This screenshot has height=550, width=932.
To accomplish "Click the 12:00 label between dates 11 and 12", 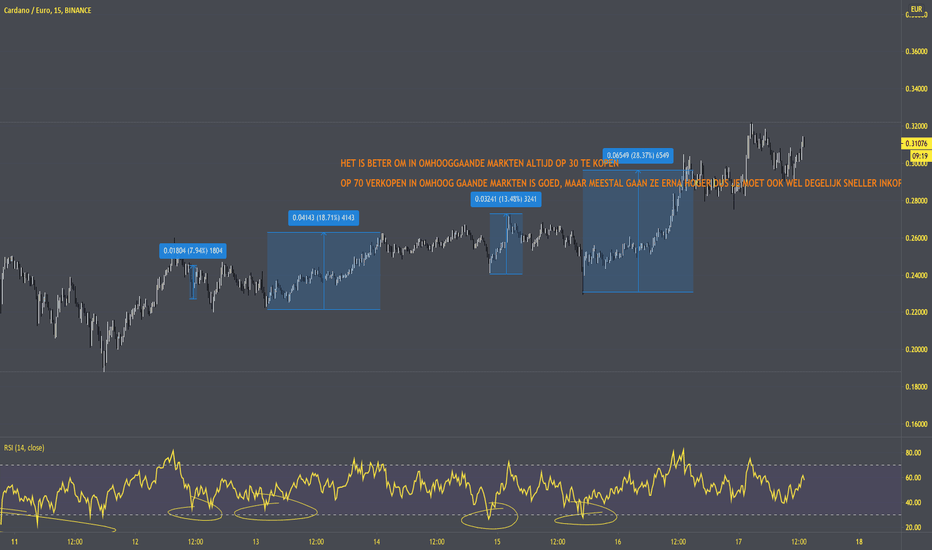I will 75,542.
